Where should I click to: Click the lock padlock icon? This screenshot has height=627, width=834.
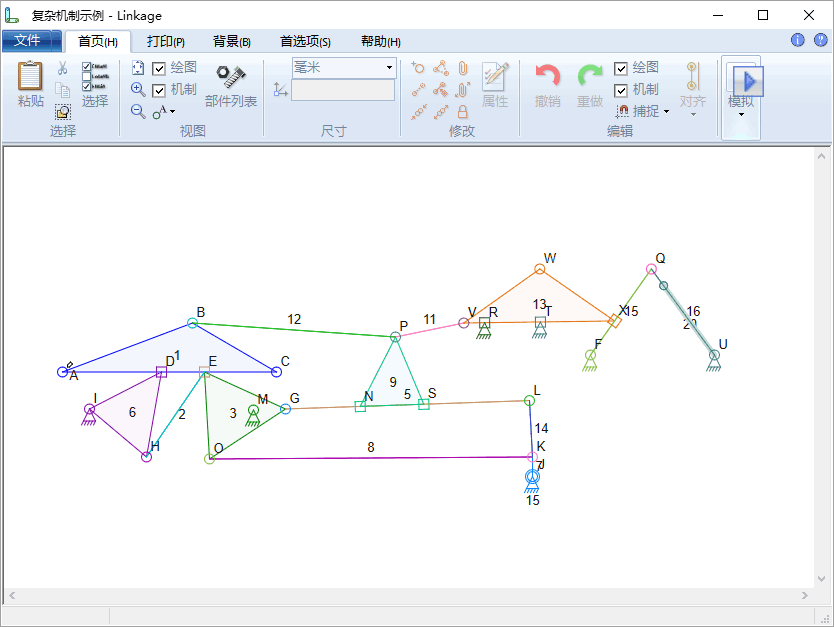tap(463, 112)
